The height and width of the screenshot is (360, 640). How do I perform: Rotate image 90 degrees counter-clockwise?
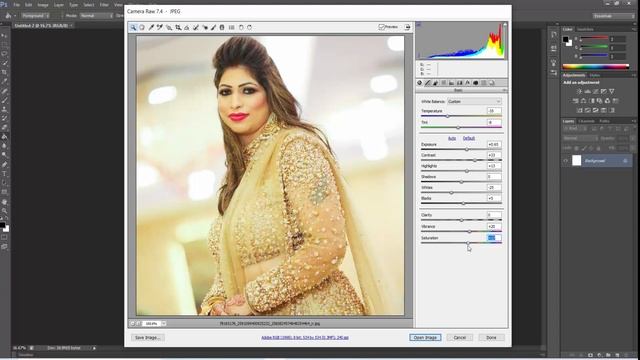241,27
